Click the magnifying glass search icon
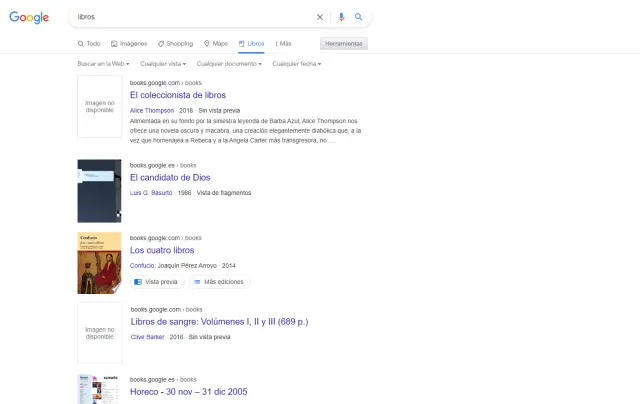Viewport: 640px width, 404px height. click(359, 17)
